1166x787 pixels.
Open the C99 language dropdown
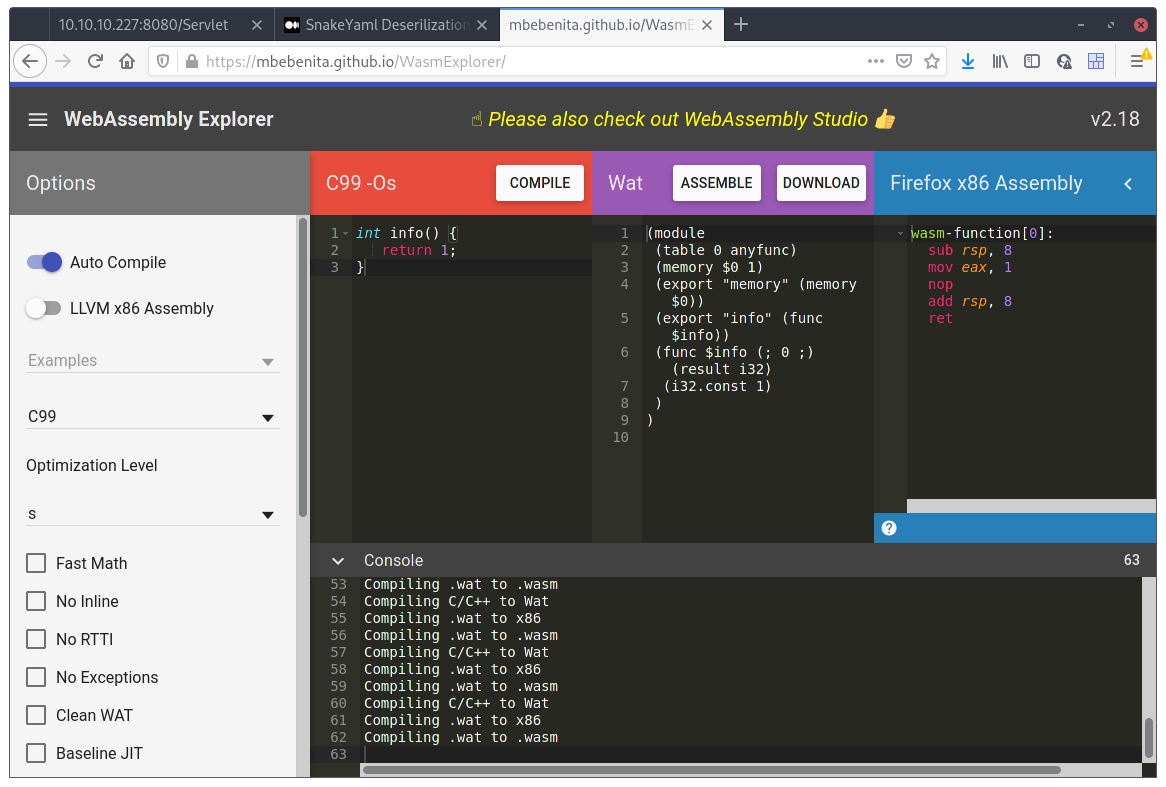click(152, 417)
